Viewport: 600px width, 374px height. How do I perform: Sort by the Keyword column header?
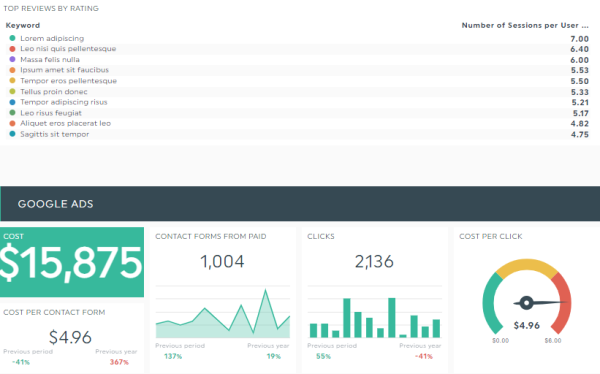(23, 25)
